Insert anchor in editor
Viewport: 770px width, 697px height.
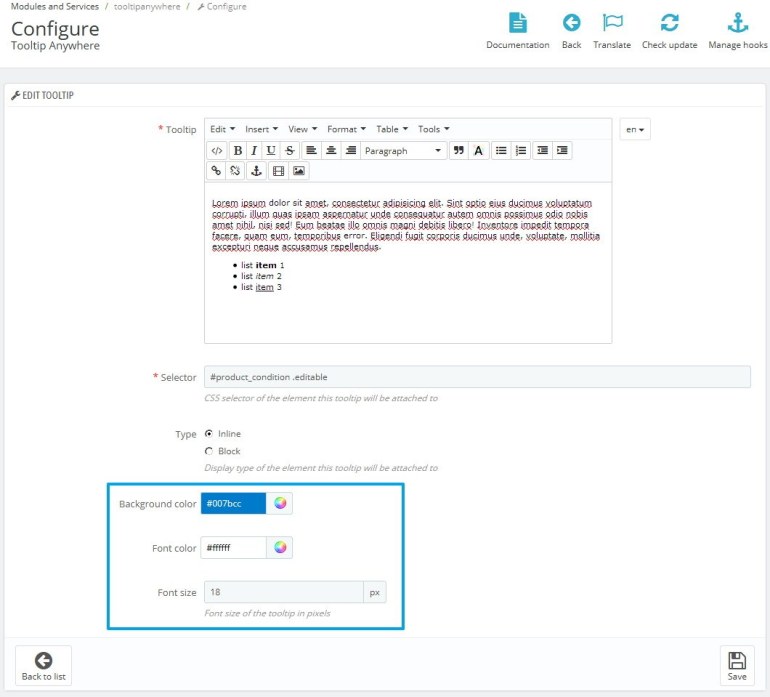click(256, 171)
